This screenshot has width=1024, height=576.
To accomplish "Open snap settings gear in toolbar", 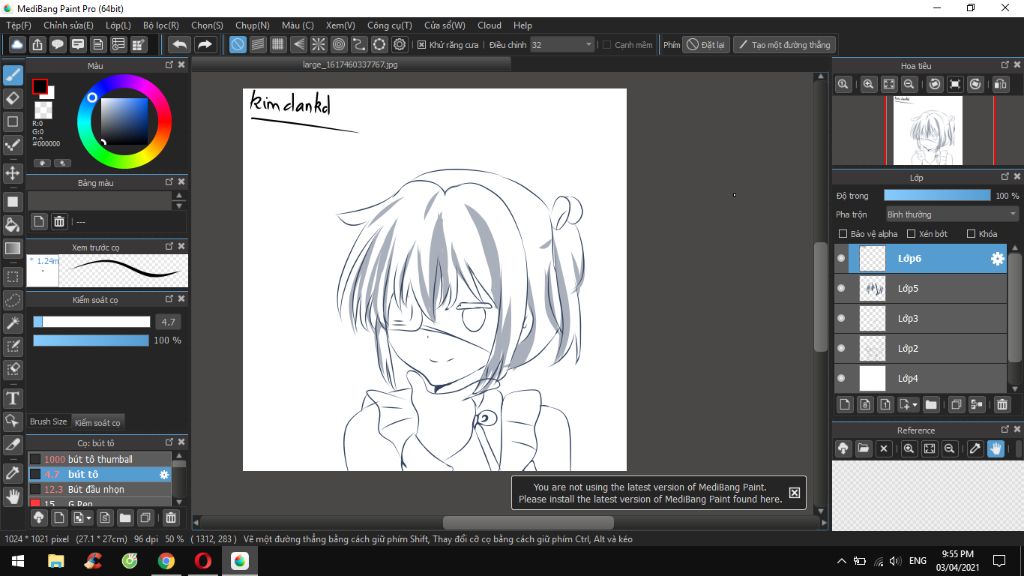I will pos(399,44).
